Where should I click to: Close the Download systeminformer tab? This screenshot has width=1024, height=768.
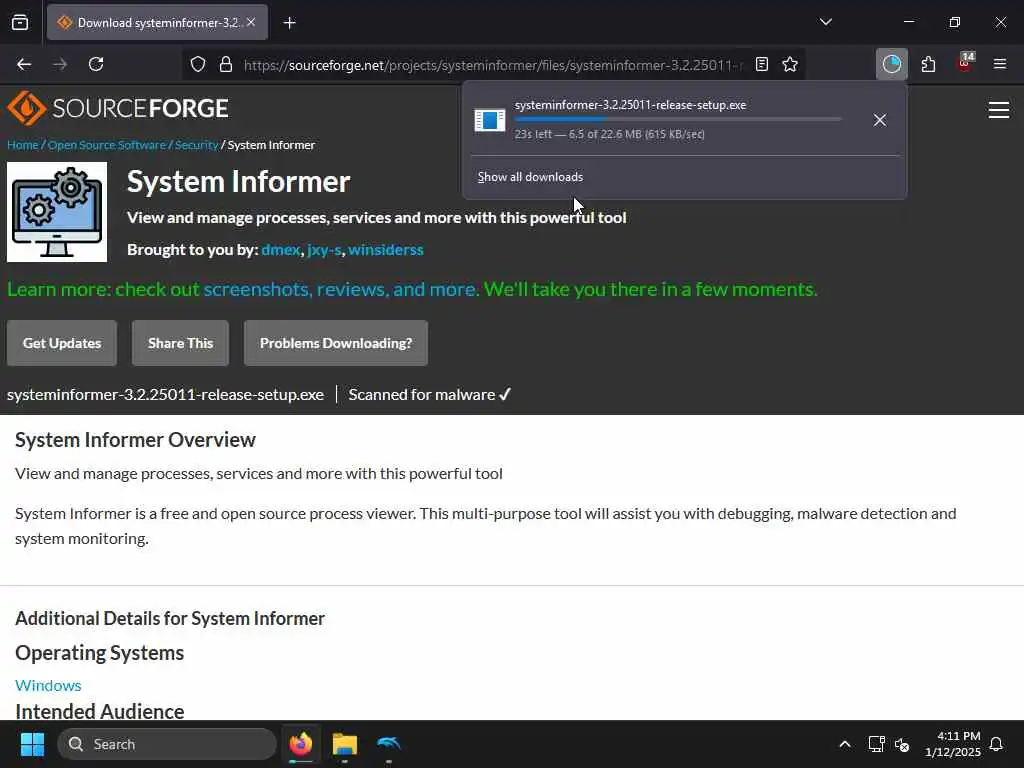tap(251, 22)
